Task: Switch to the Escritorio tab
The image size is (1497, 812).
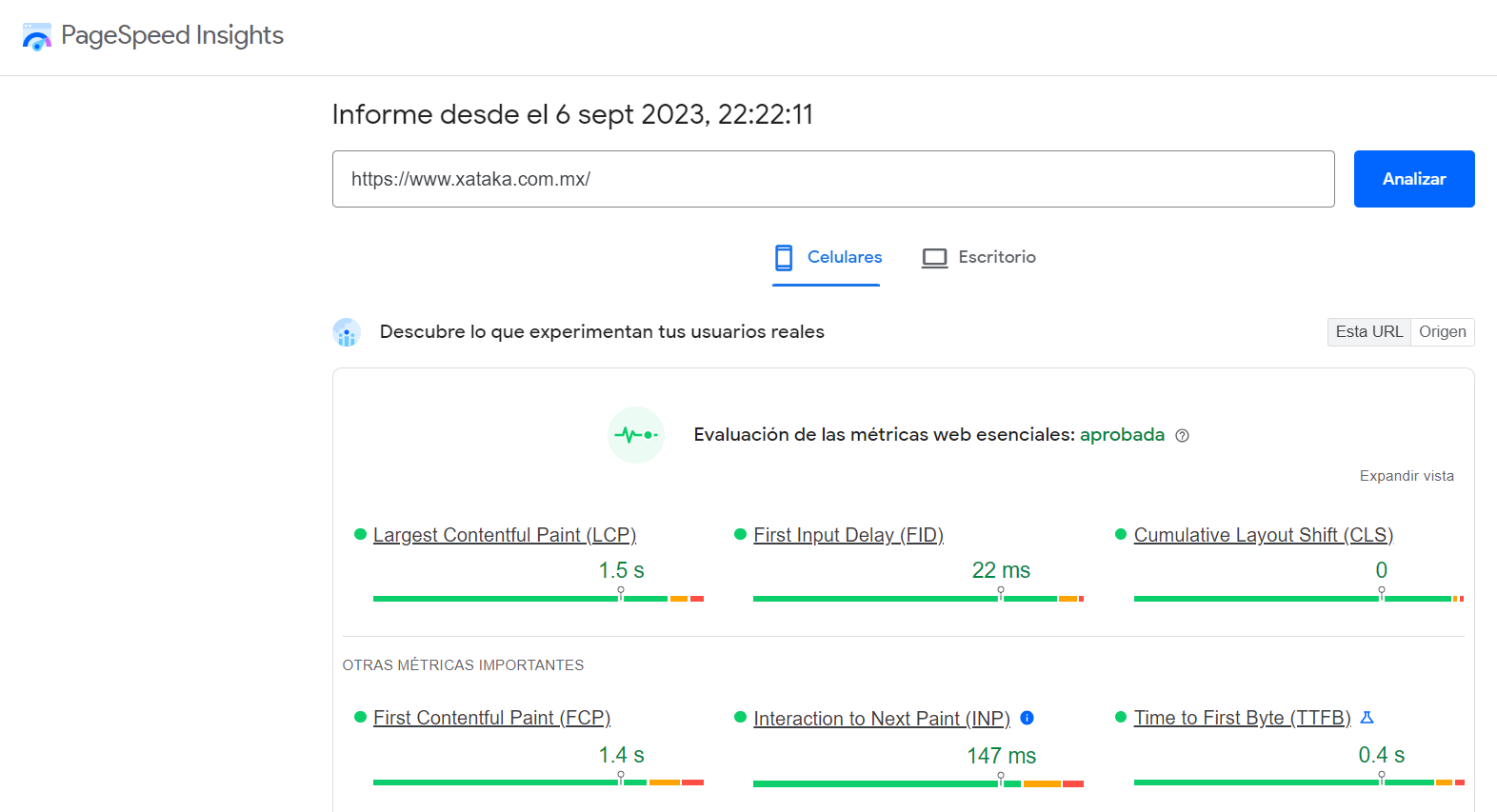Action: (x=979, y=257)
